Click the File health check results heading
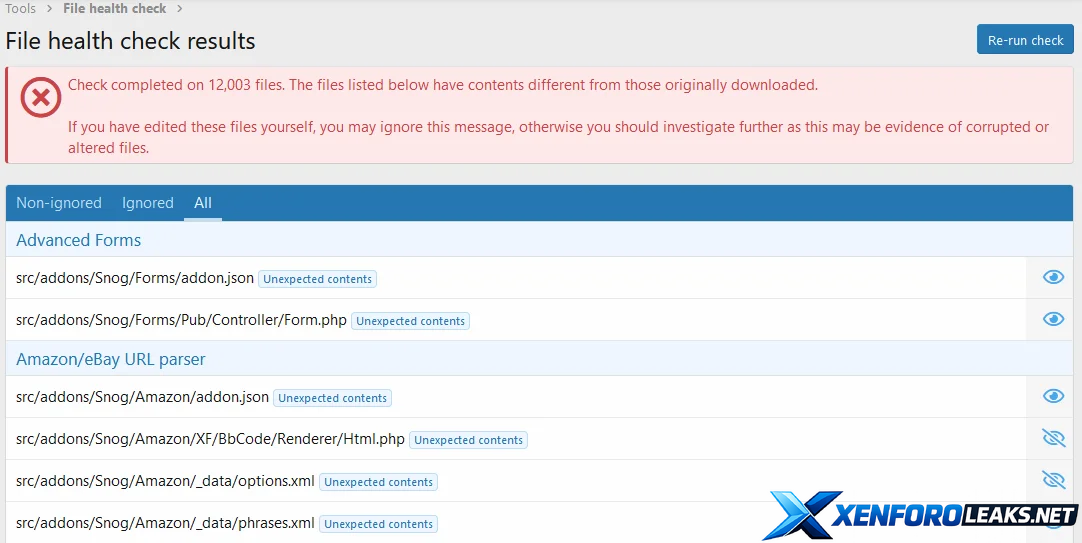The image size is (1082, 543). pyautogui.click(x=131, y=41)
